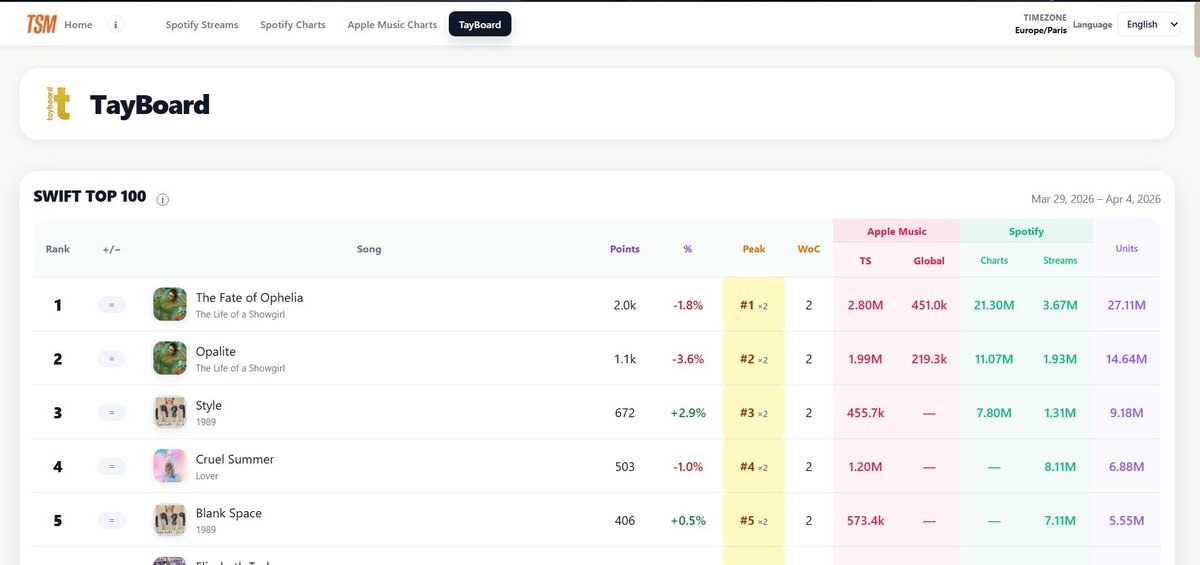This screenshot has width=1200, height=565.
Task: Click song title Cruel Summer
Action: [x=235, y=459]
